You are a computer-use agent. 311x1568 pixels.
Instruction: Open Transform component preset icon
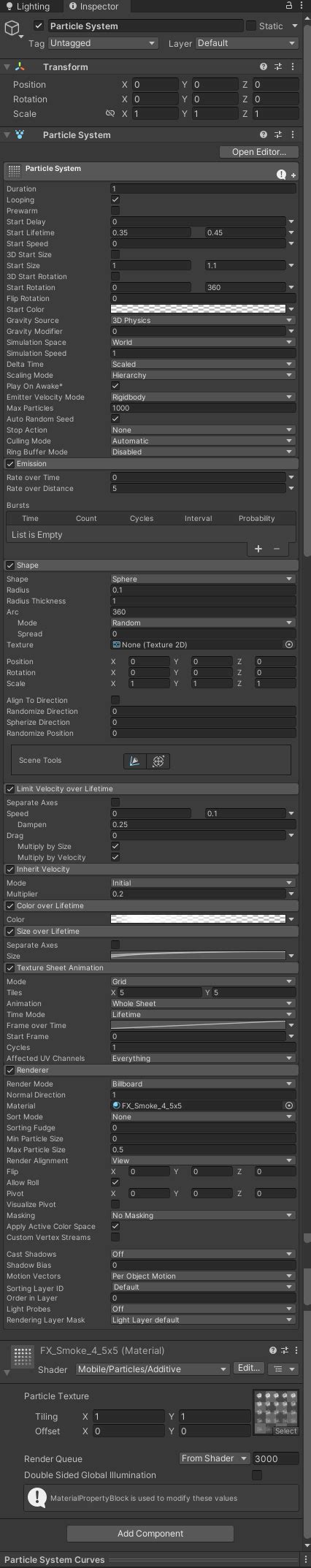(x=278, y=67)
